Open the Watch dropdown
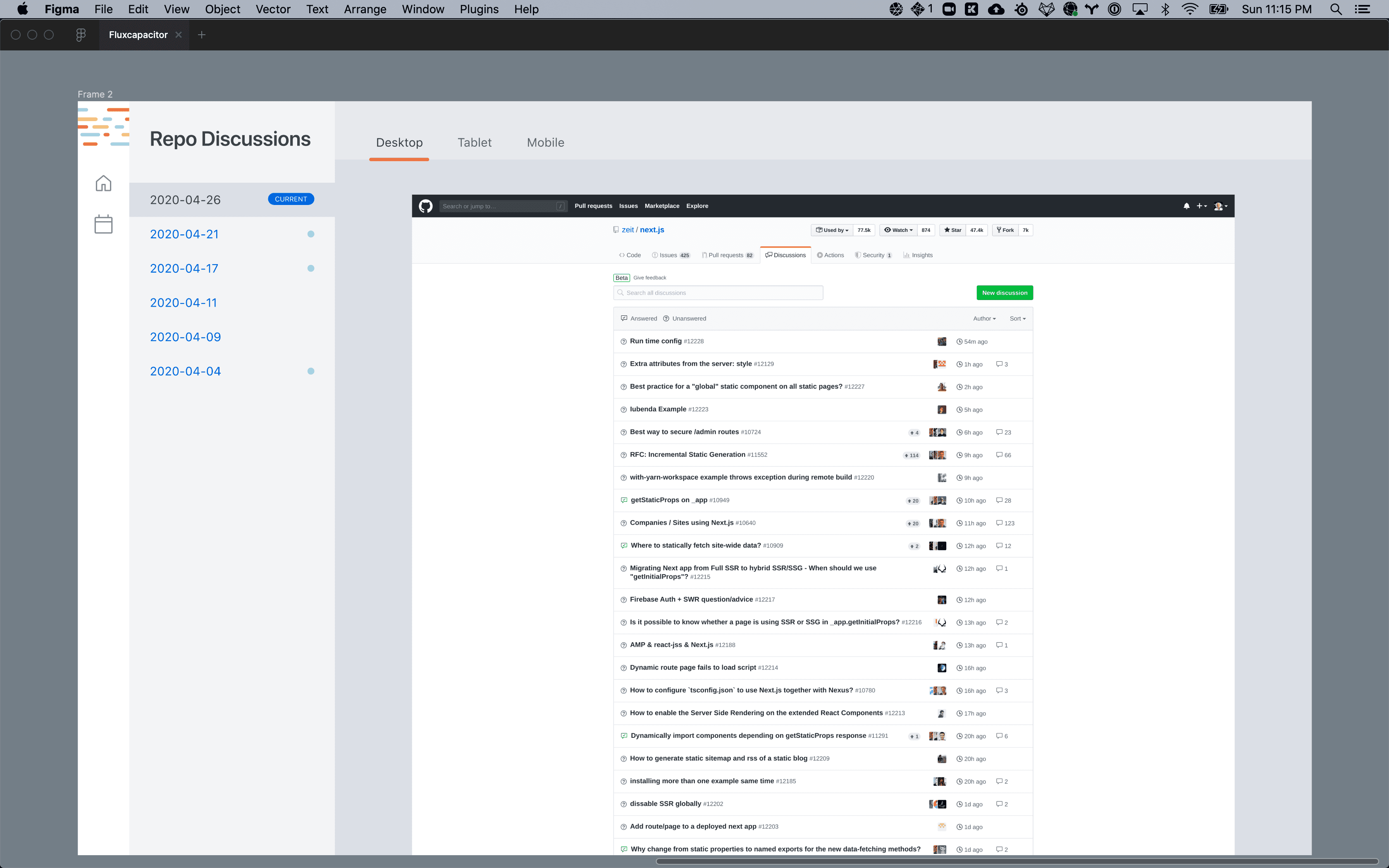This screenshot has height=868, width=1389. pos(898,230)
